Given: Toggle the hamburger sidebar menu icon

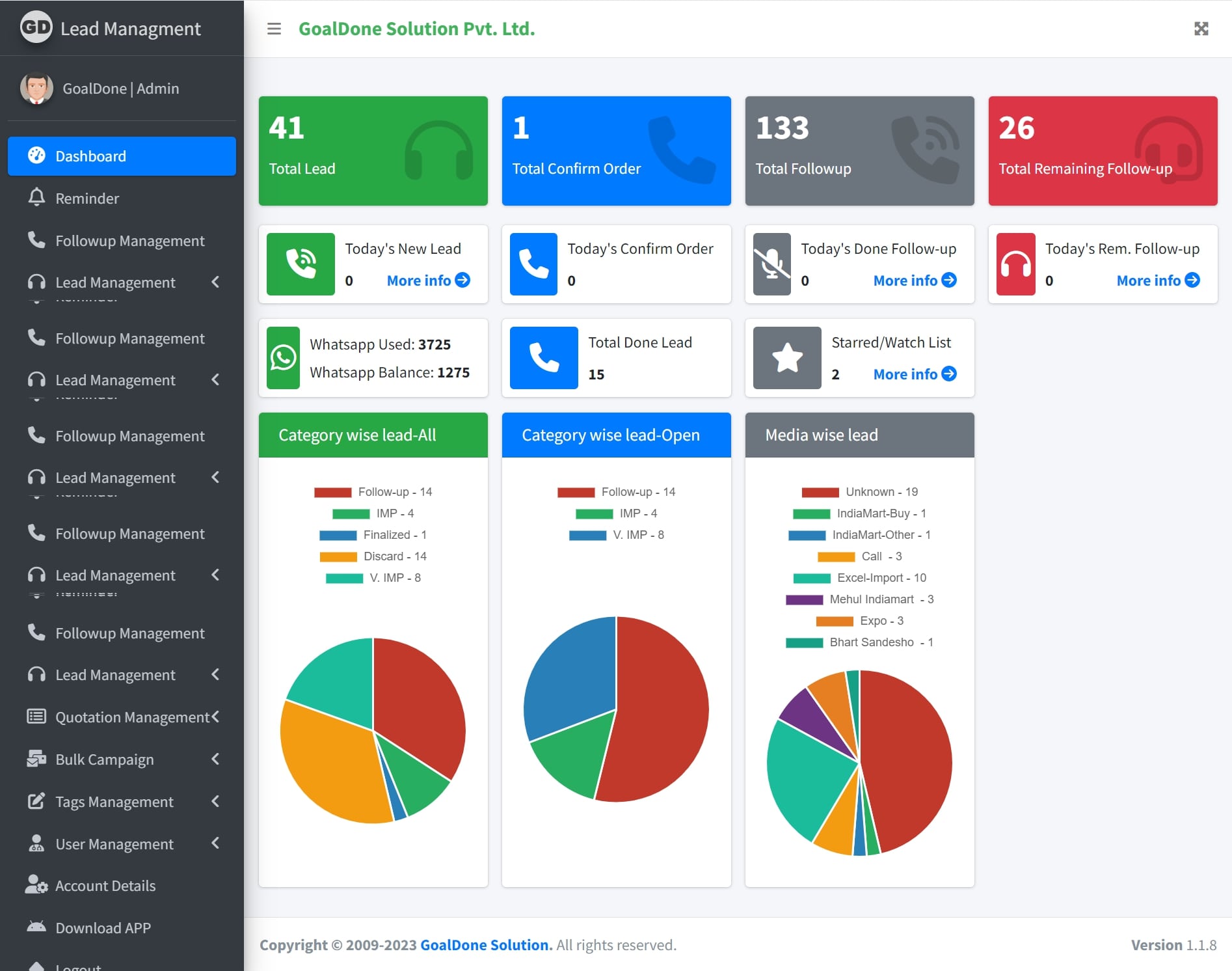Looking at the screenshot, I should 274,29.
